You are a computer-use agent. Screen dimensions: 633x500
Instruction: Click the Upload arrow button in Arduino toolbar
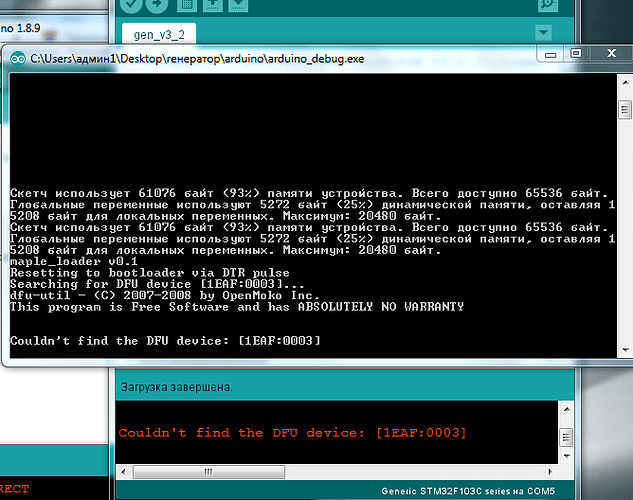click(x=157, y=5)
